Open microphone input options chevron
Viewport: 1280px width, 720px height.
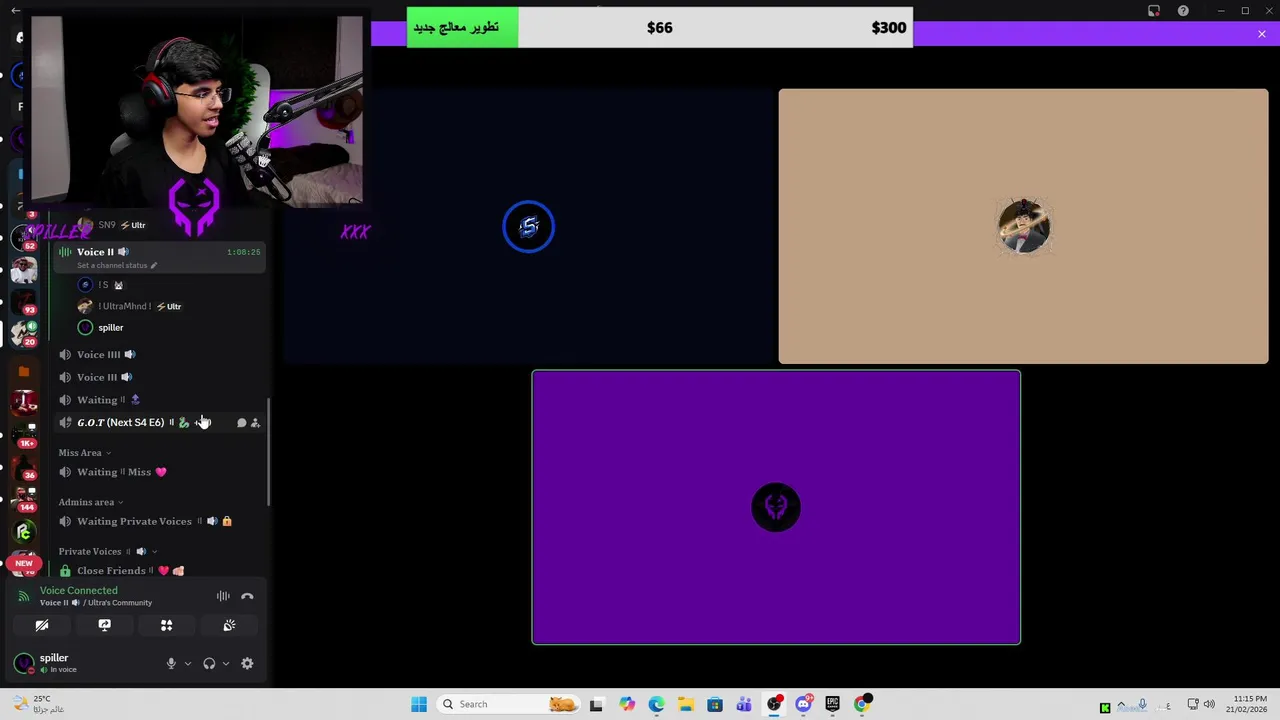tap(187, 663)
